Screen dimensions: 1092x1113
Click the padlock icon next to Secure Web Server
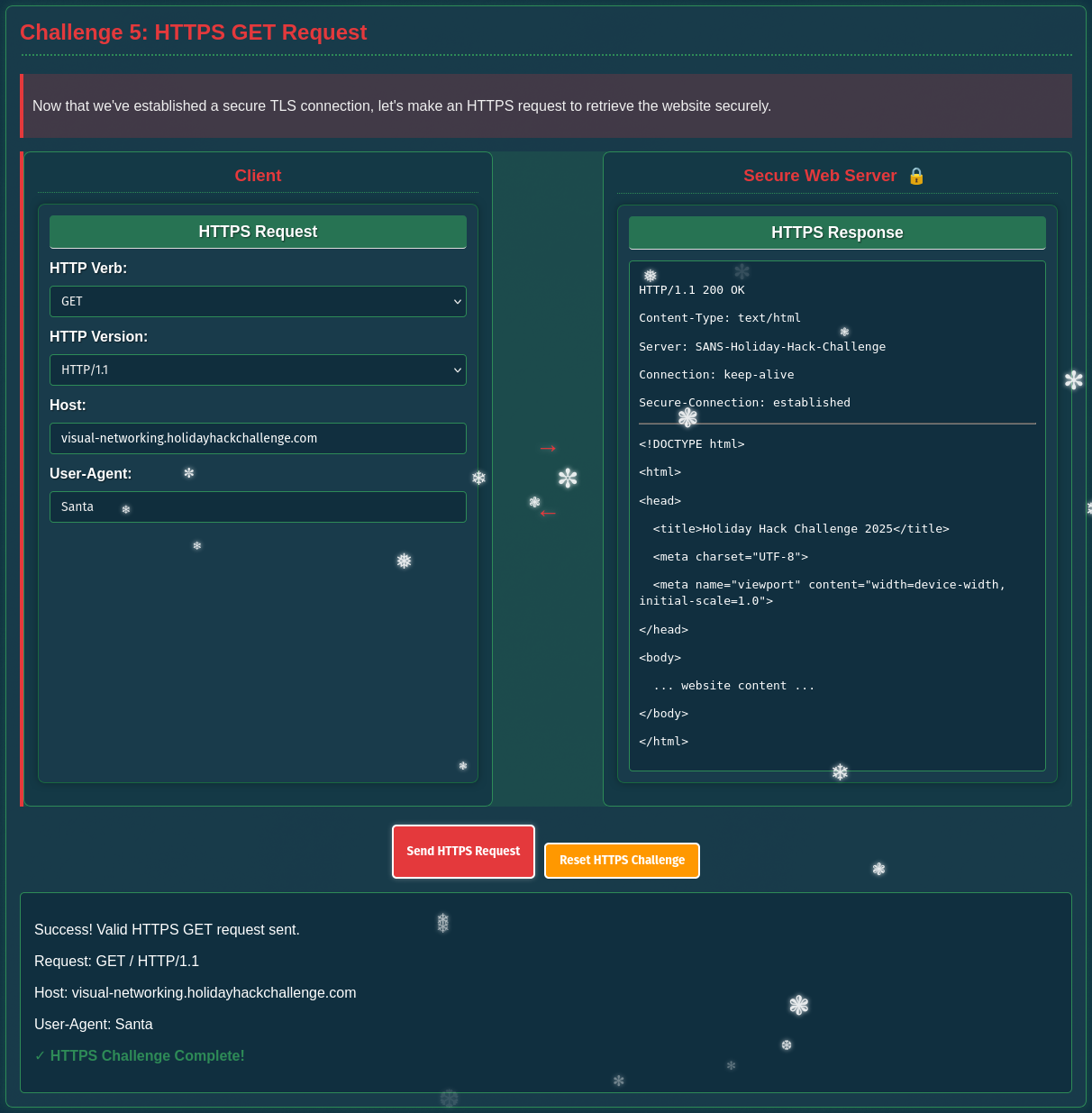(x=916, y=177)
